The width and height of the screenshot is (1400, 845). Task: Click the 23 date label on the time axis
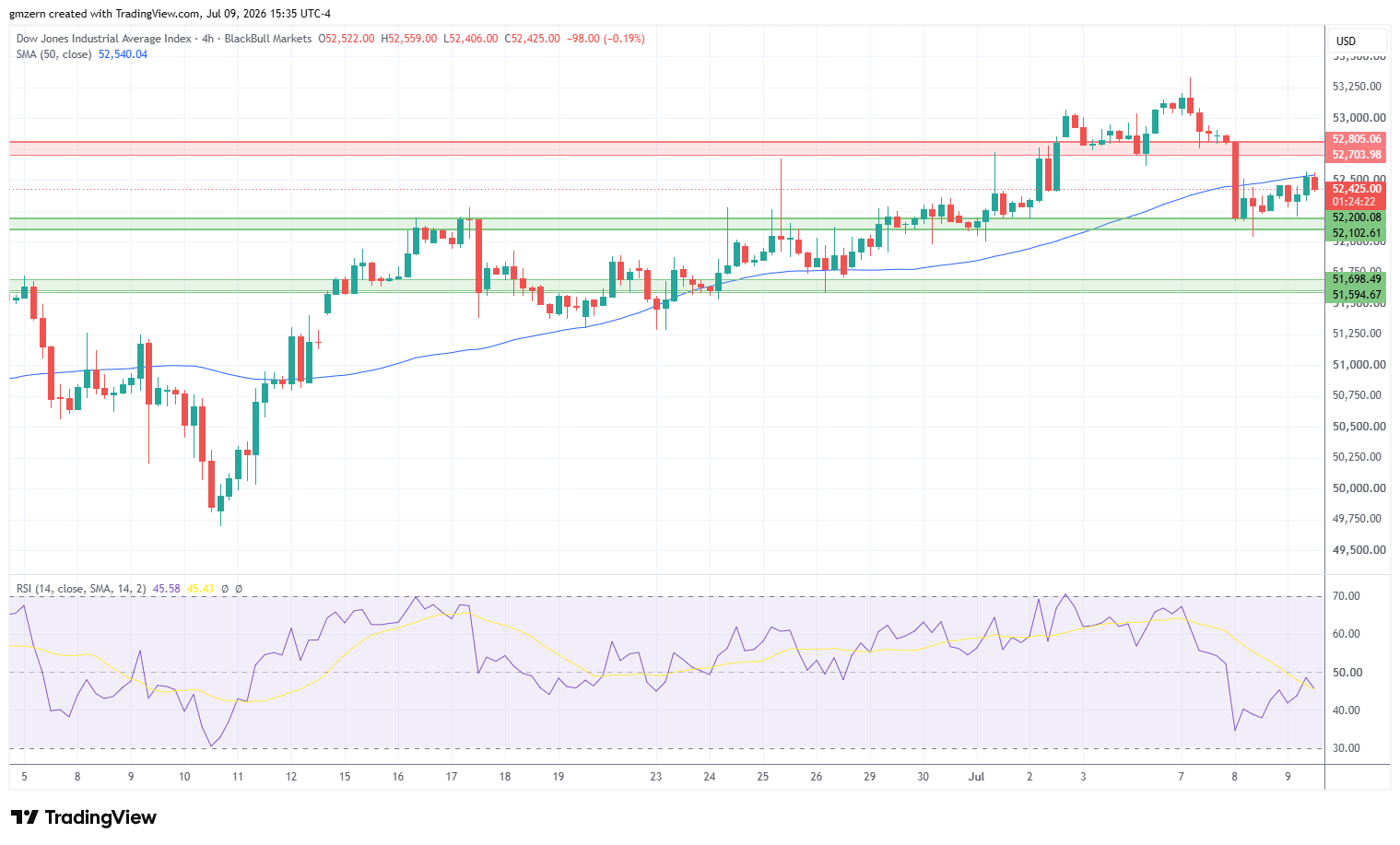[656, 777]
